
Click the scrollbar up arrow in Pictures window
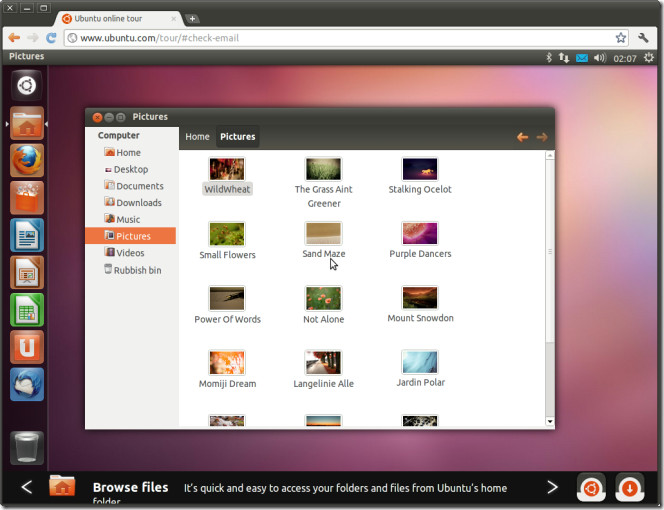pyautogui.click(x=550, y=155)
